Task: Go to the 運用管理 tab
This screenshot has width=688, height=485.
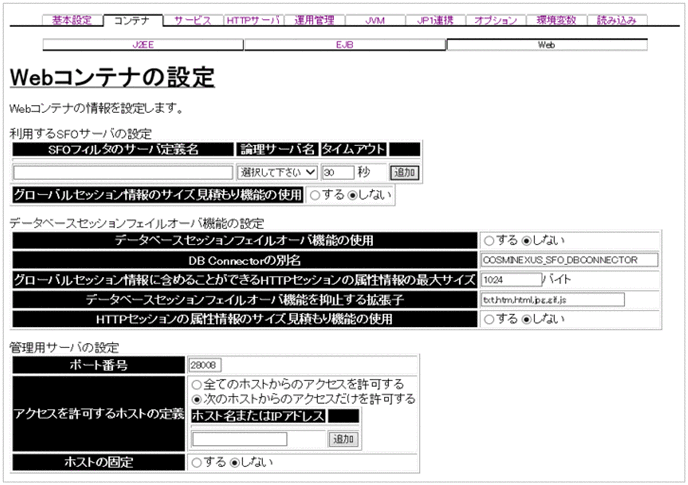Action: pos(314,20)
